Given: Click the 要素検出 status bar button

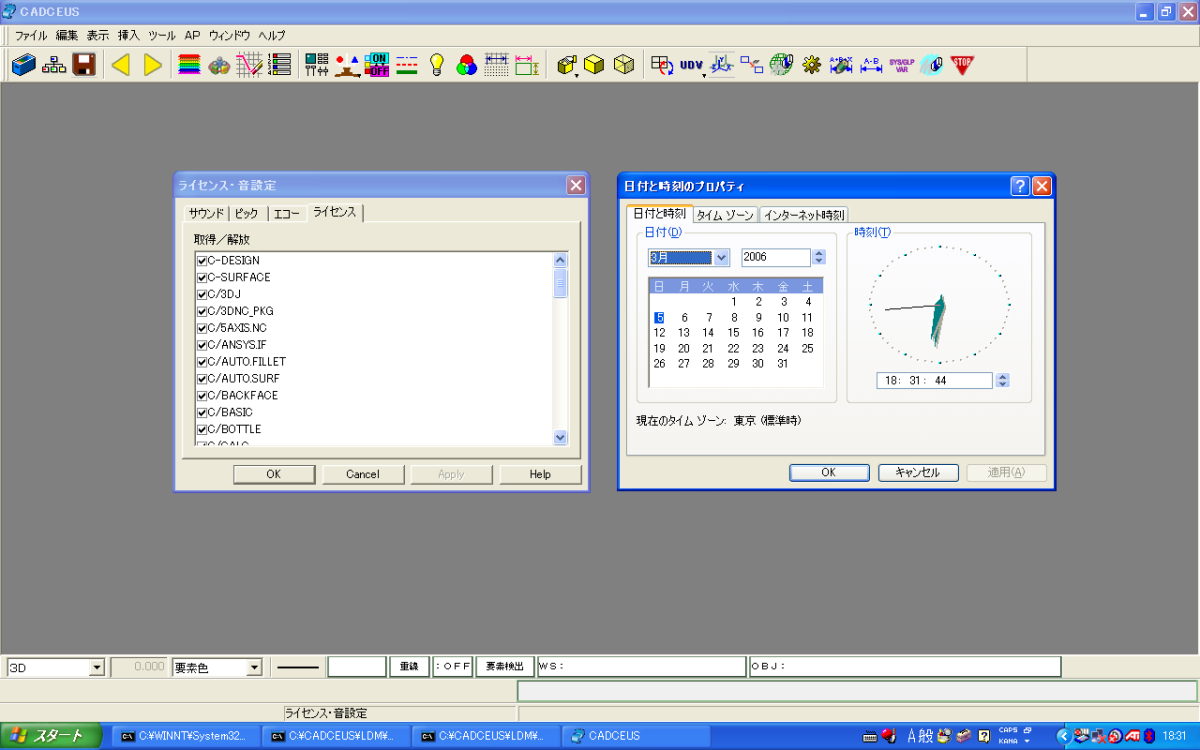Looking at the screenshot, I should pyautogui.click(x=505, y=667).
